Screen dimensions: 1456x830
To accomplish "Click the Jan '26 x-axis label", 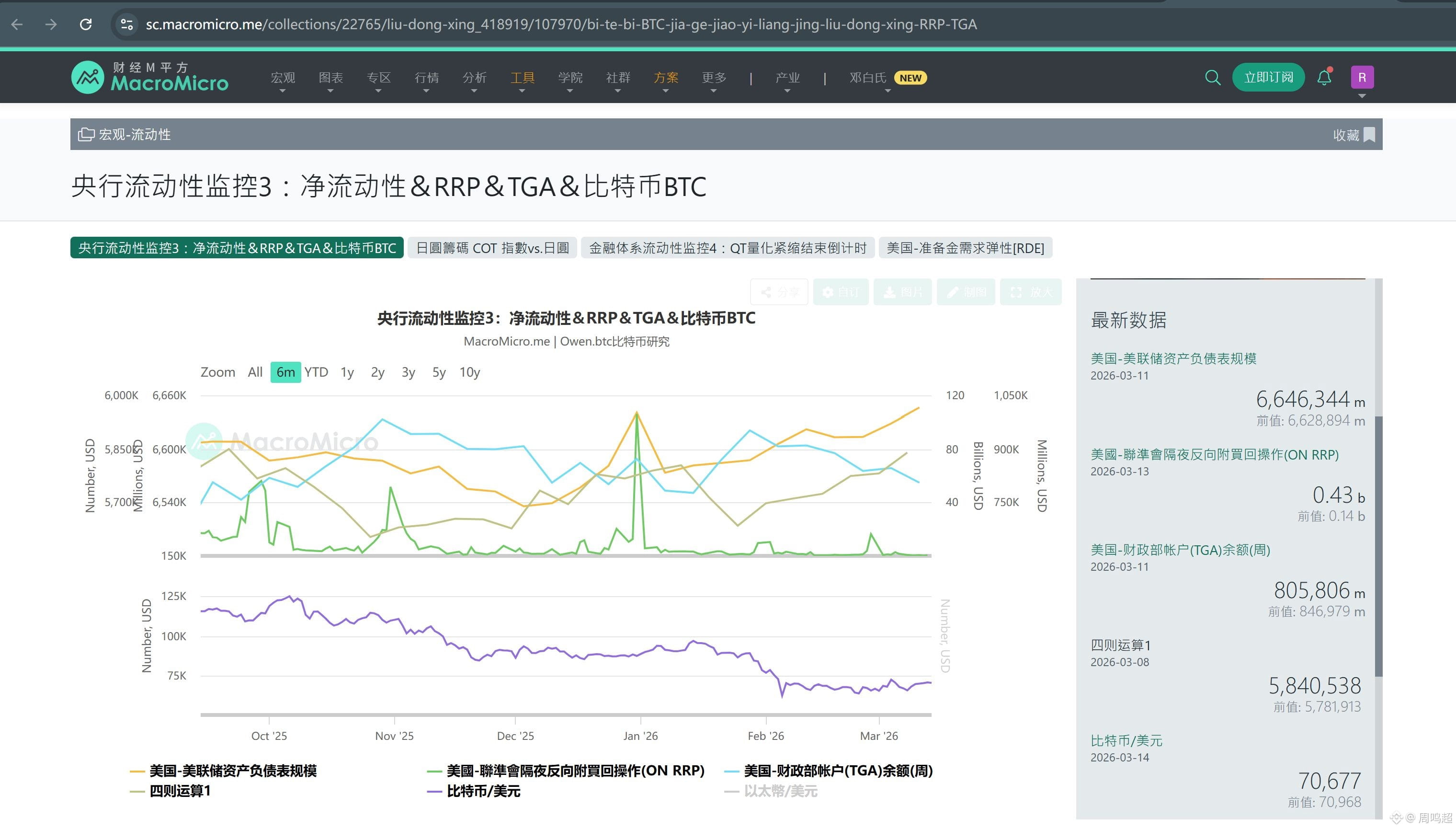I will click(x=640, y=736).
